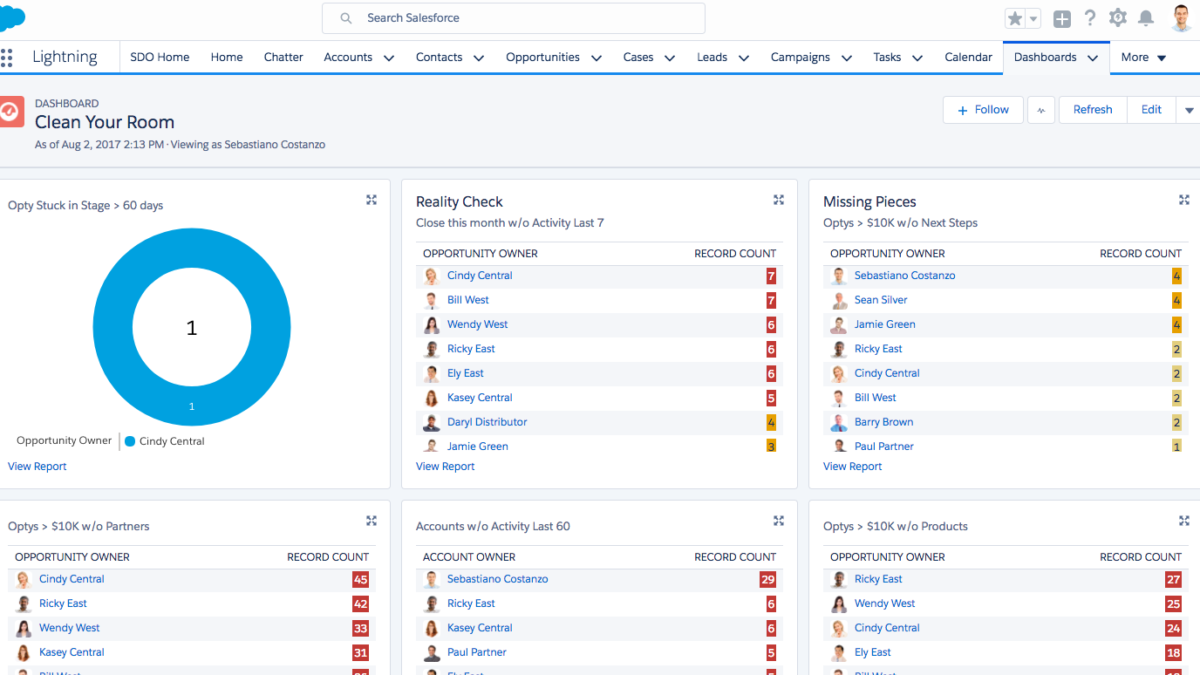Image resolution: width=1200 pixels, height=675 pixels.
Task: Click the Salesforce cloud logo
Action: pyautogui.click(x=12, y=17)
